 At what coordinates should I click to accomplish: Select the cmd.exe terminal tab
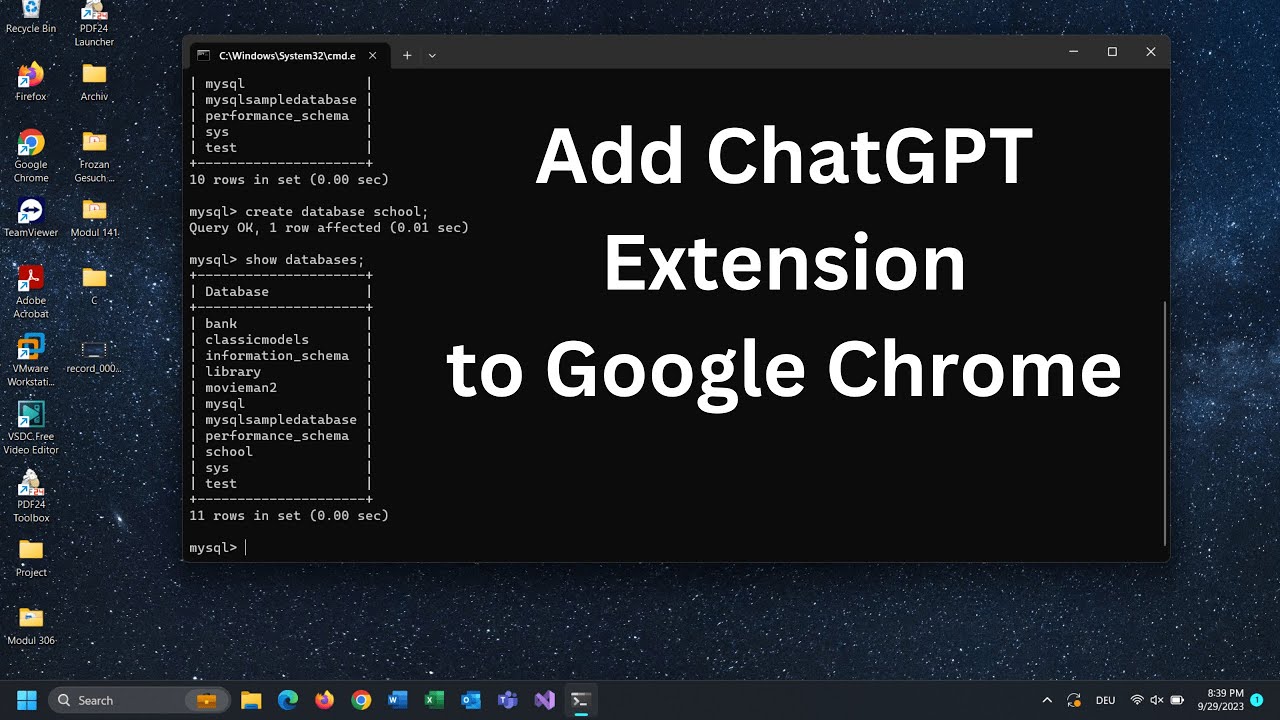pos(288,55)
